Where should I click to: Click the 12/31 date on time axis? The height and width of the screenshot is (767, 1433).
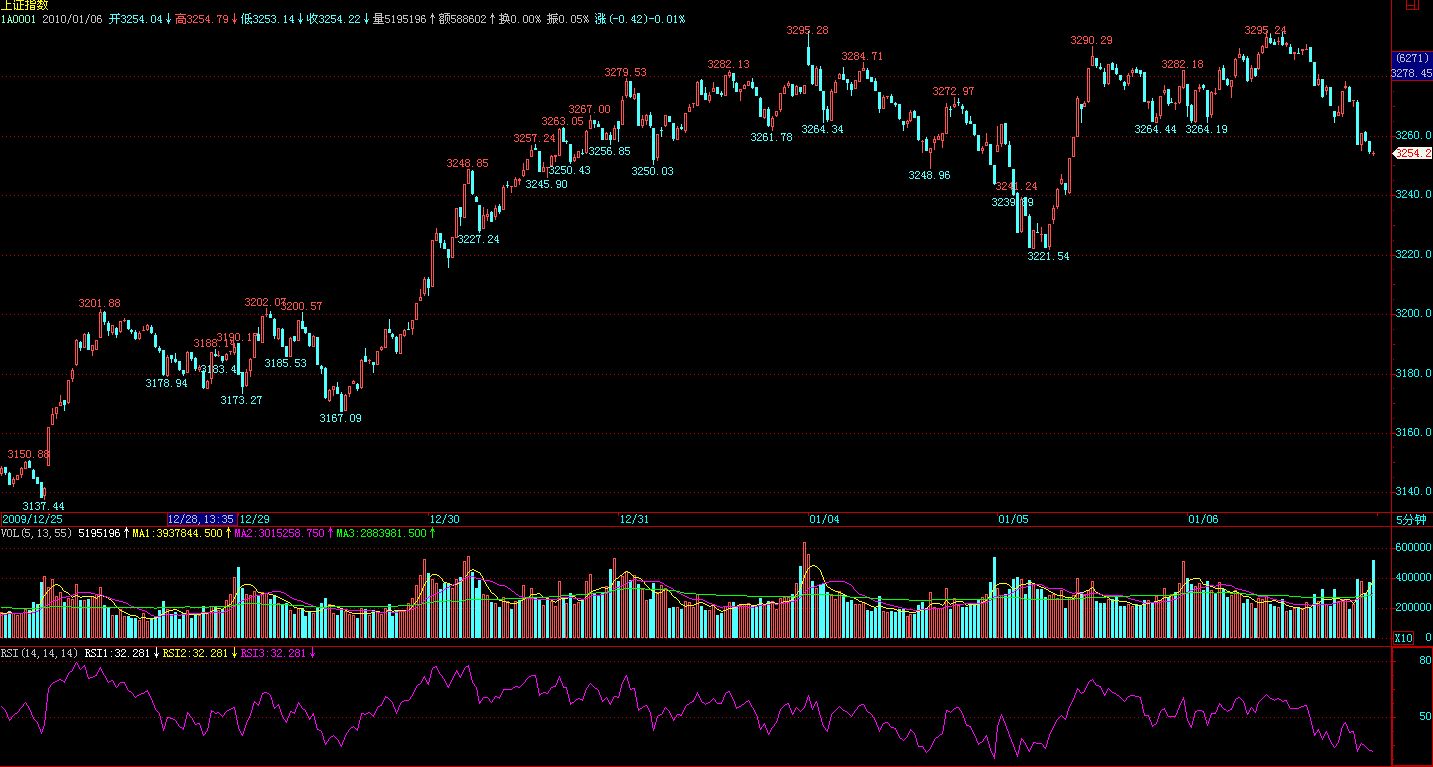[x=635, y=519]
